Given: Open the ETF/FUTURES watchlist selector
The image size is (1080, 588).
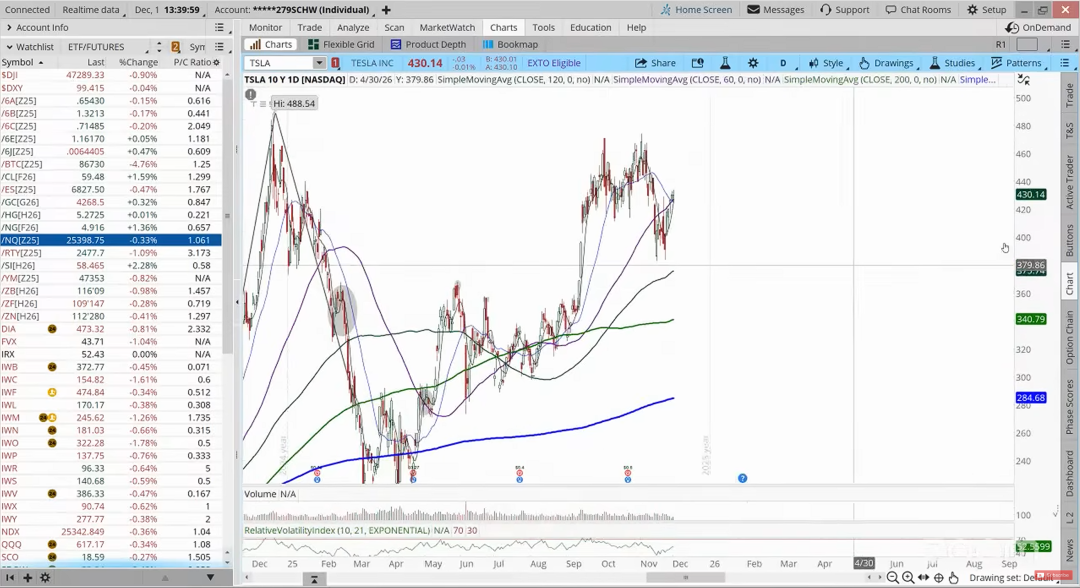Looking at the screenshot, I should click(x=107, y=47).
